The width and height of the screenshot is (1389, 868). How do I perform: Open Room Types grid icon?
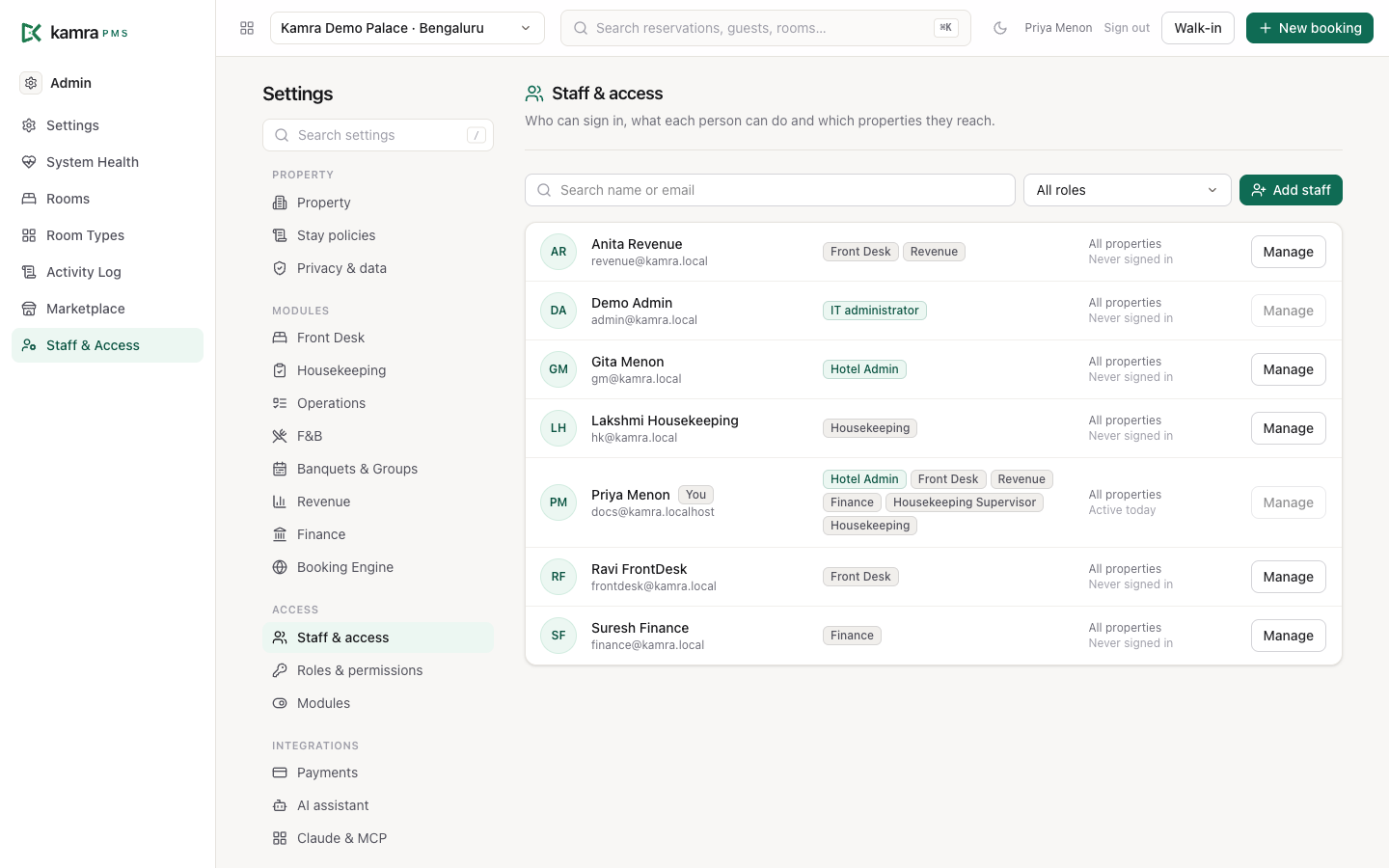tap(29, 235)
